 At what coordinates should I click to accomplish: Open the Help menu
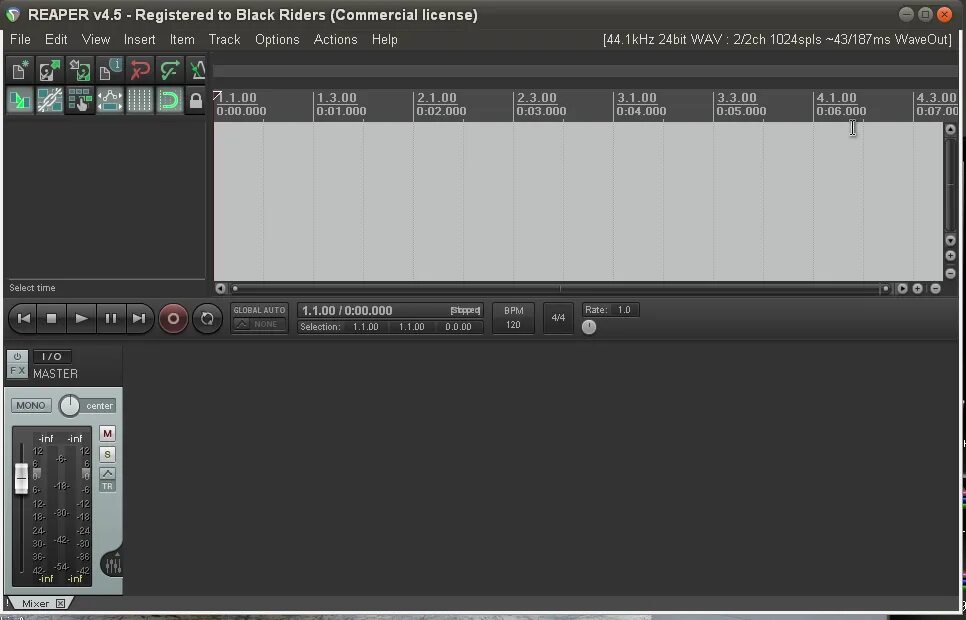pos(384,39)
